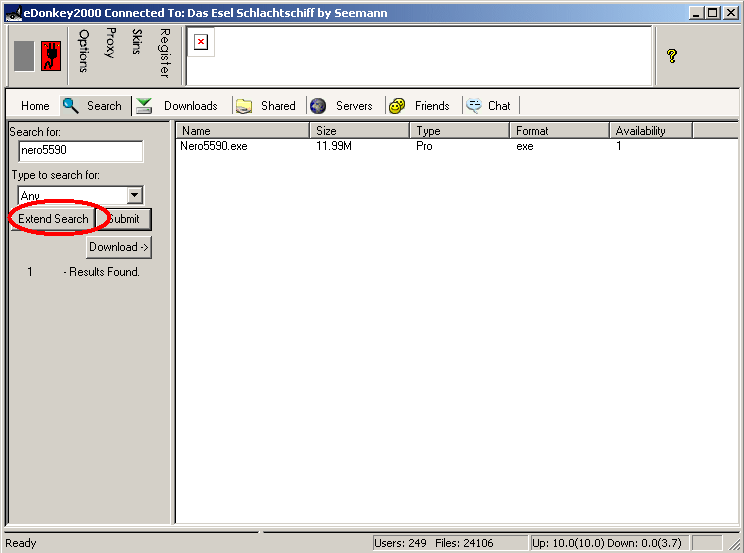This screenshot has height=553, width=744.
Task: Click the yellow question mark help icon
Action: (x=671, y=56)
